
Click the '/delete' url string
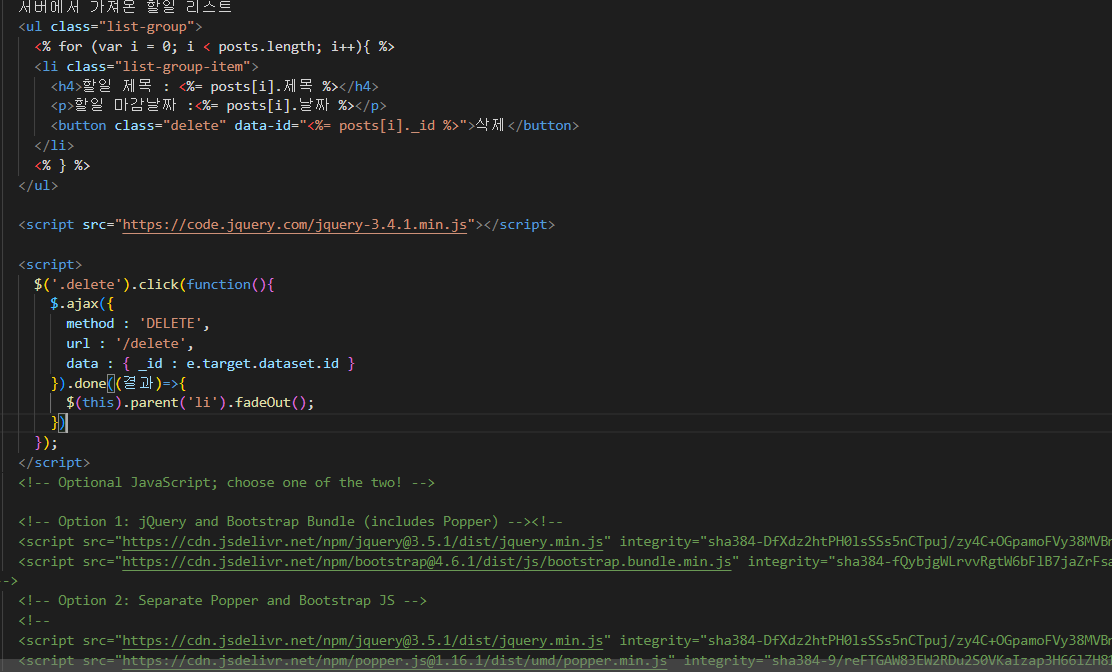point(150,343)
